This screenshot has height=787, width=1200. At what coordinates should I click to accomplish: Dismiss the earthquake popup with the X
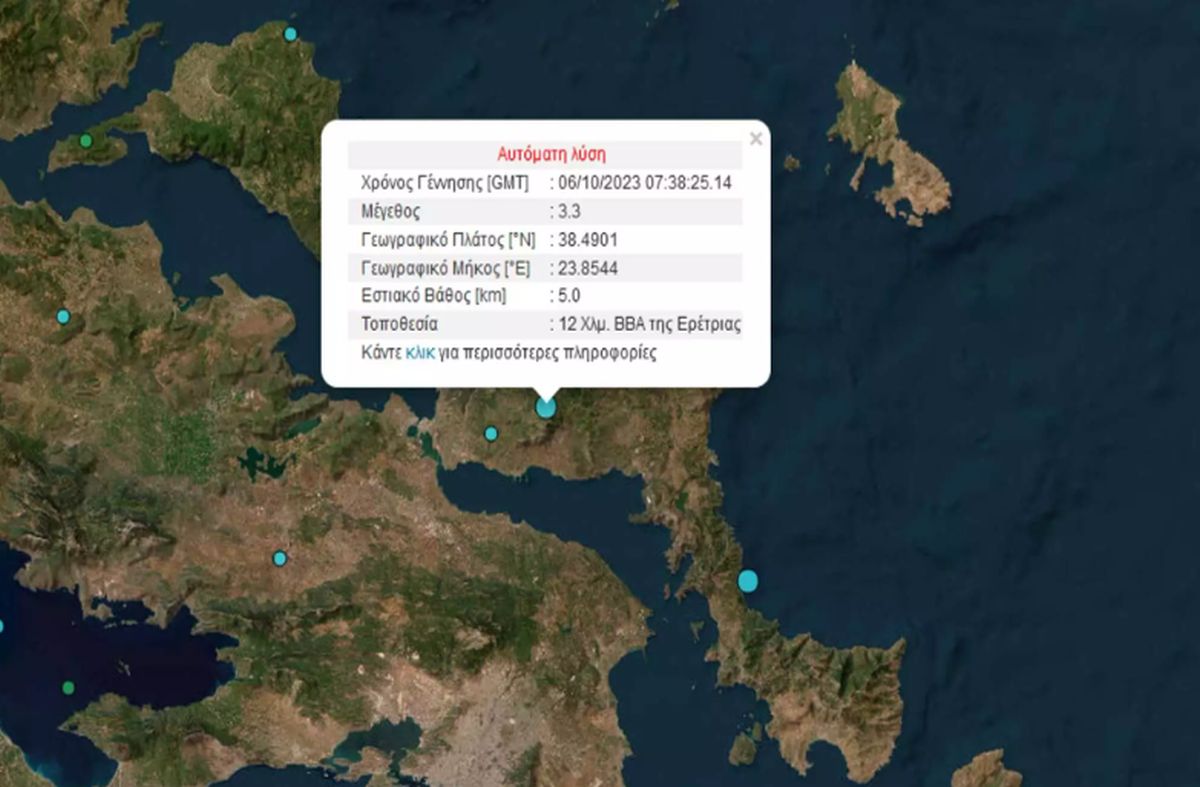755,138
